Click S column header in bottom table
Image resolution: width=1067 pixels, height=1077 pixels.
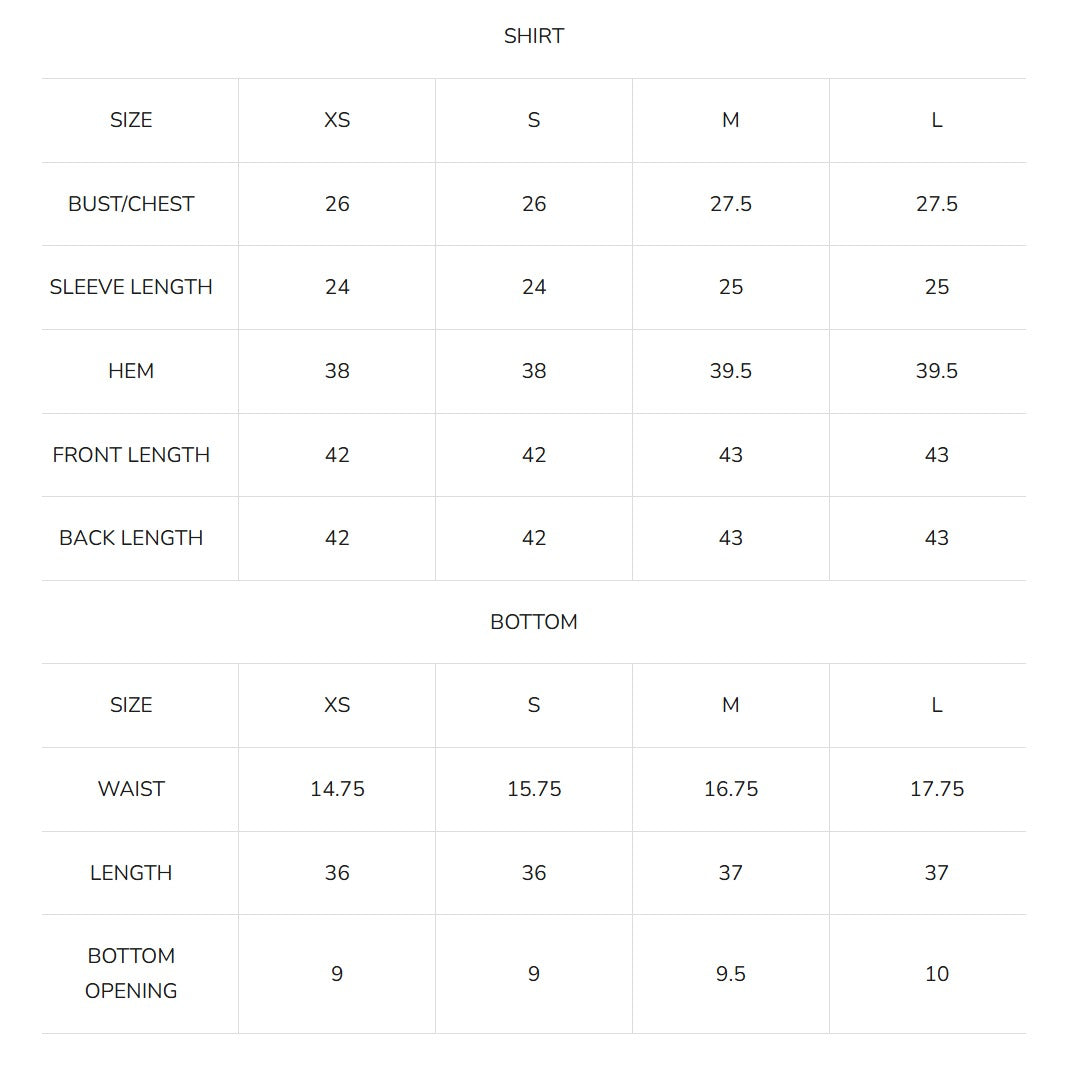[x=534, y=705]
